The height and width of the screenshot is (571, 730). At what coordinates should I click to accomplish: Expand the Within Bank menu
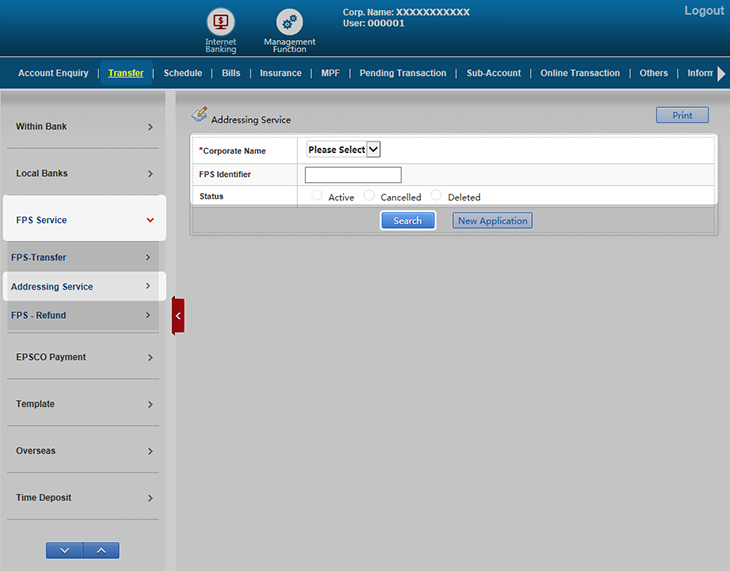[83, 127]
